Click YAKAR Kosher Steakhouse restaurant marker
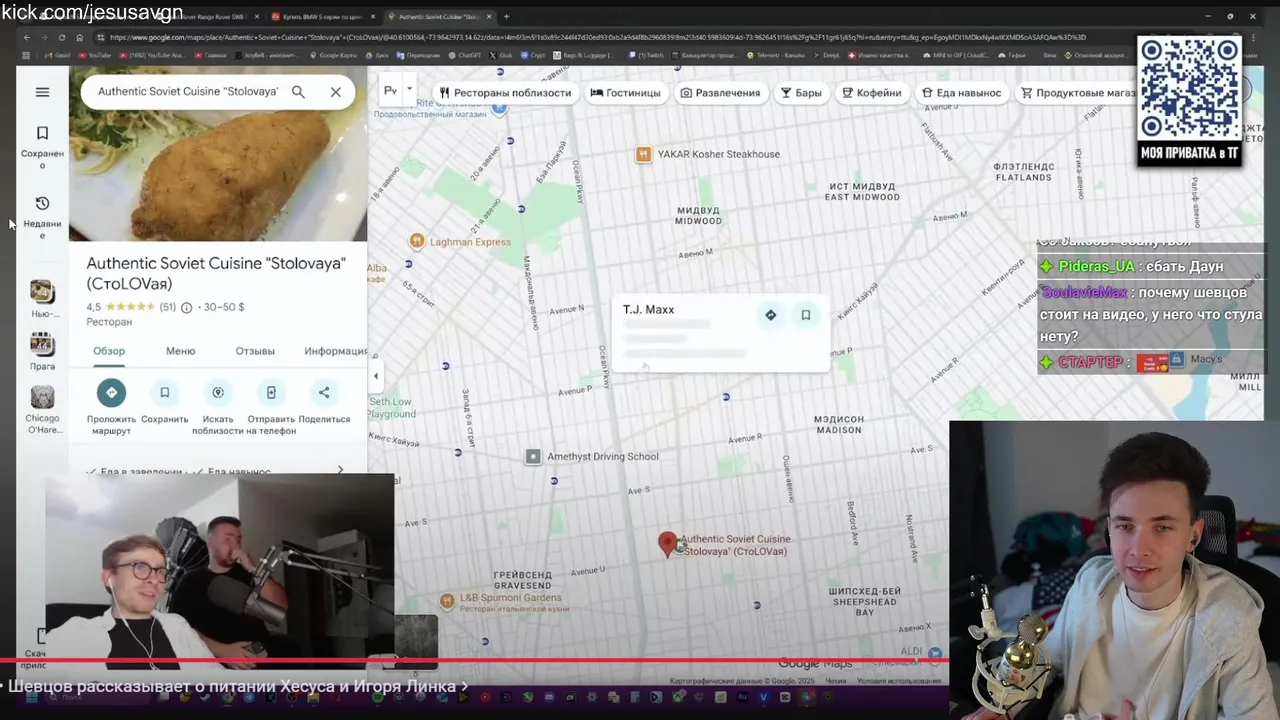The width and height of the screenshot is (1280, 720). [644, 154]
